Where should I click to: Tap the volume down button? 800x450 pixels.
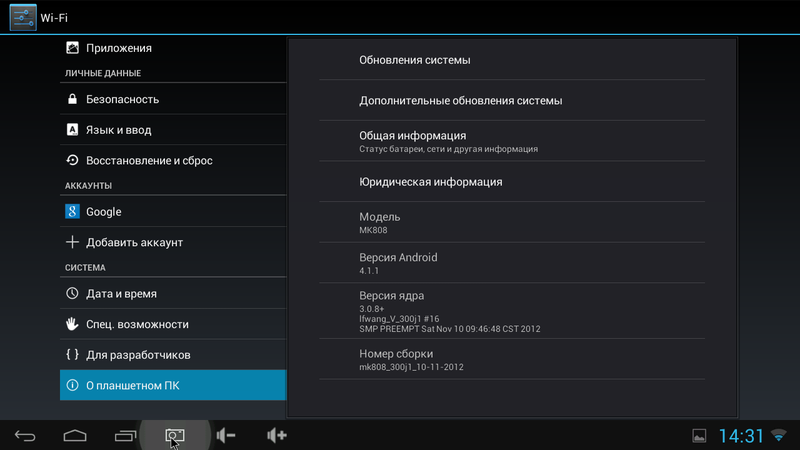226,435
